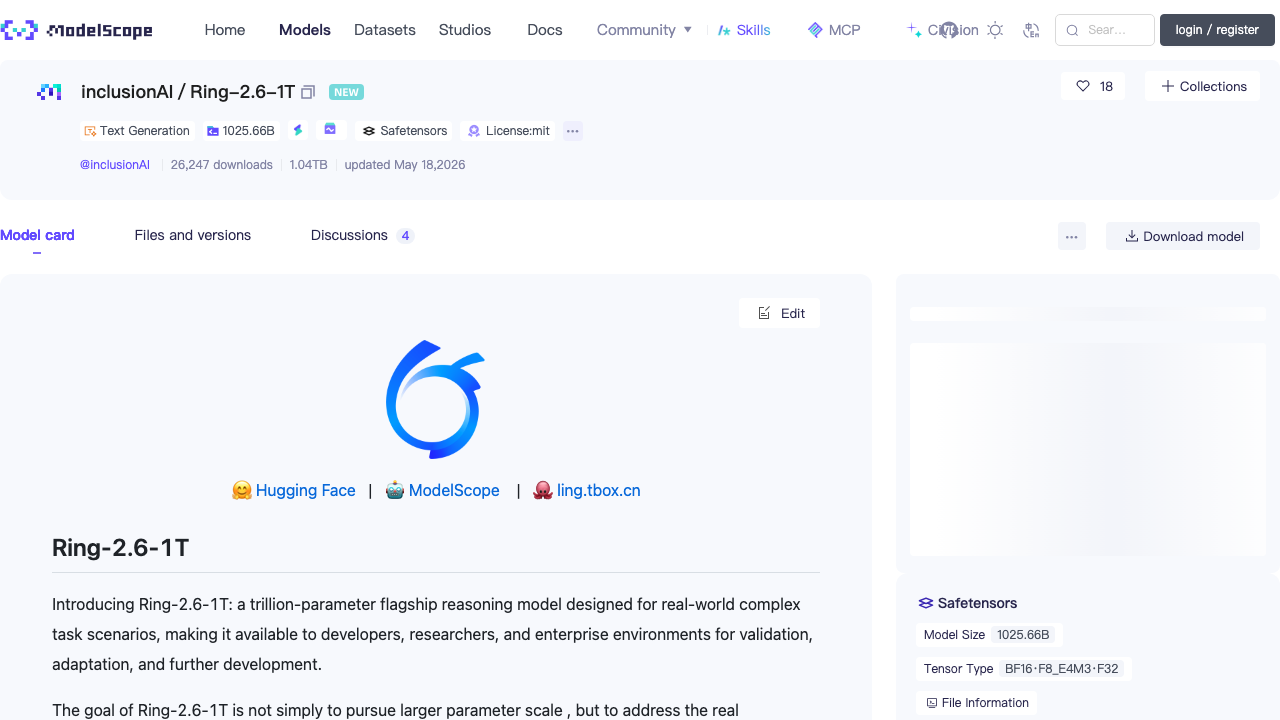The image size is (1280, 720).
Task: Open File Information in the Safetensors panel
Action: (977, 702)
